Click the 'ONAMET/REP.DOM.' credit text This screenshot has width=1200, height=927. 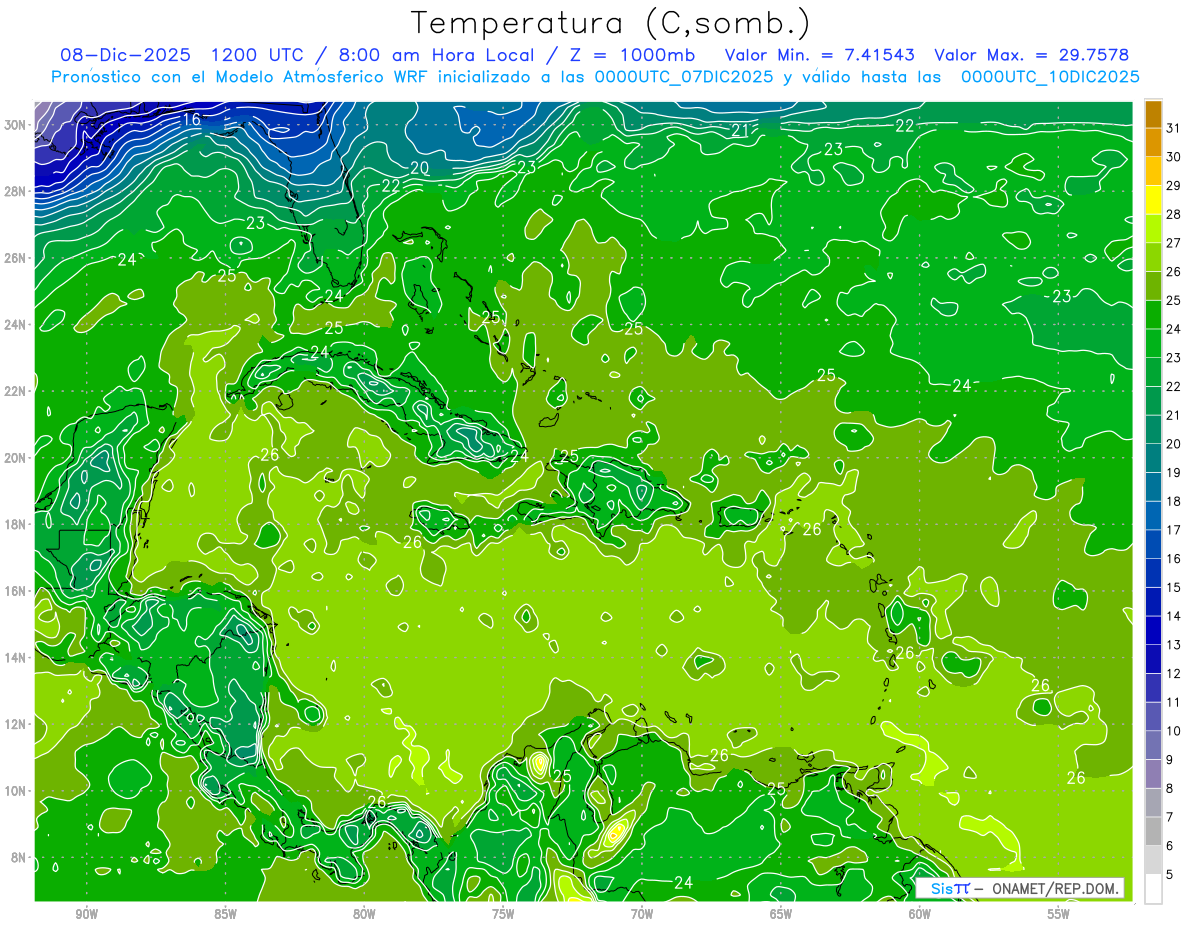tap(1057, 888)
